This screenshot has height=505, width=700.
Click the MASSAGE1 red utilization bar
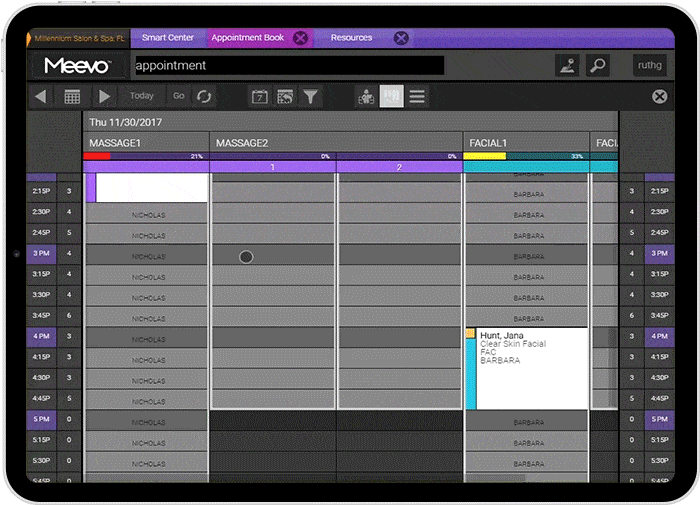(x=97, y=156)
